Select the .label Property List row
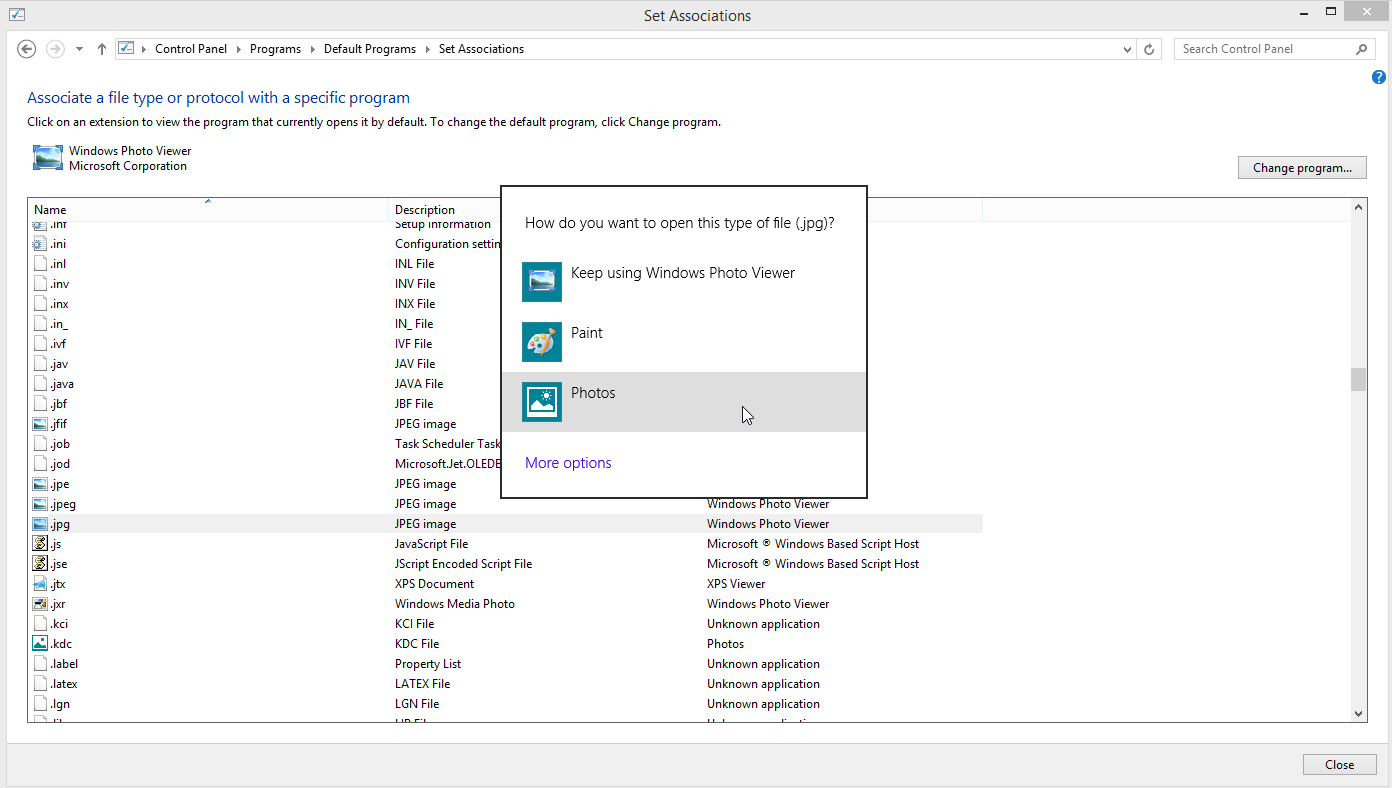 (x=505, y=664)
